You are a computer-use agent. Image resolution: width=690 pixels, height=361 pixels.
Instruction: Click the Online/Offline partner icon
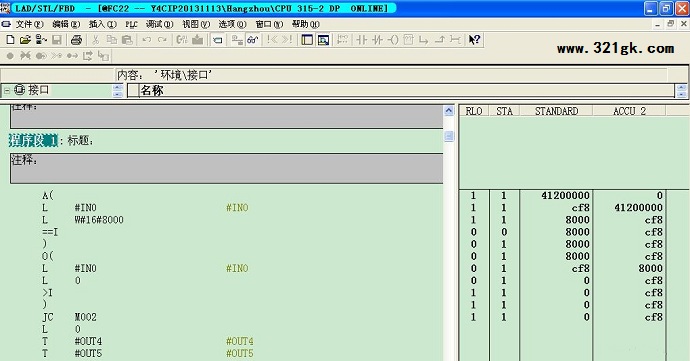(x=41, y=40)
